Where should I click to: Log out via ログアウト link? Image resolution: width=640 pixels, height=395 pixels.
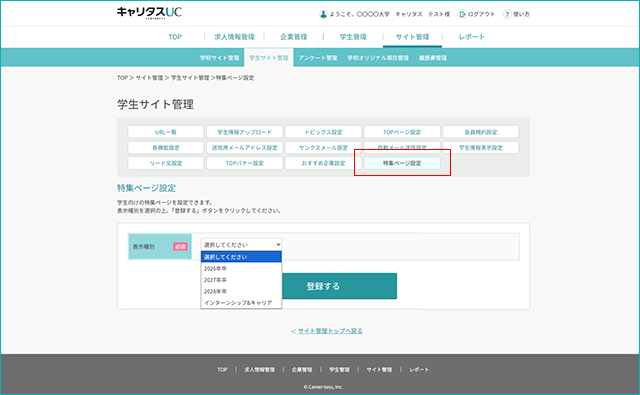coord(481,14)
